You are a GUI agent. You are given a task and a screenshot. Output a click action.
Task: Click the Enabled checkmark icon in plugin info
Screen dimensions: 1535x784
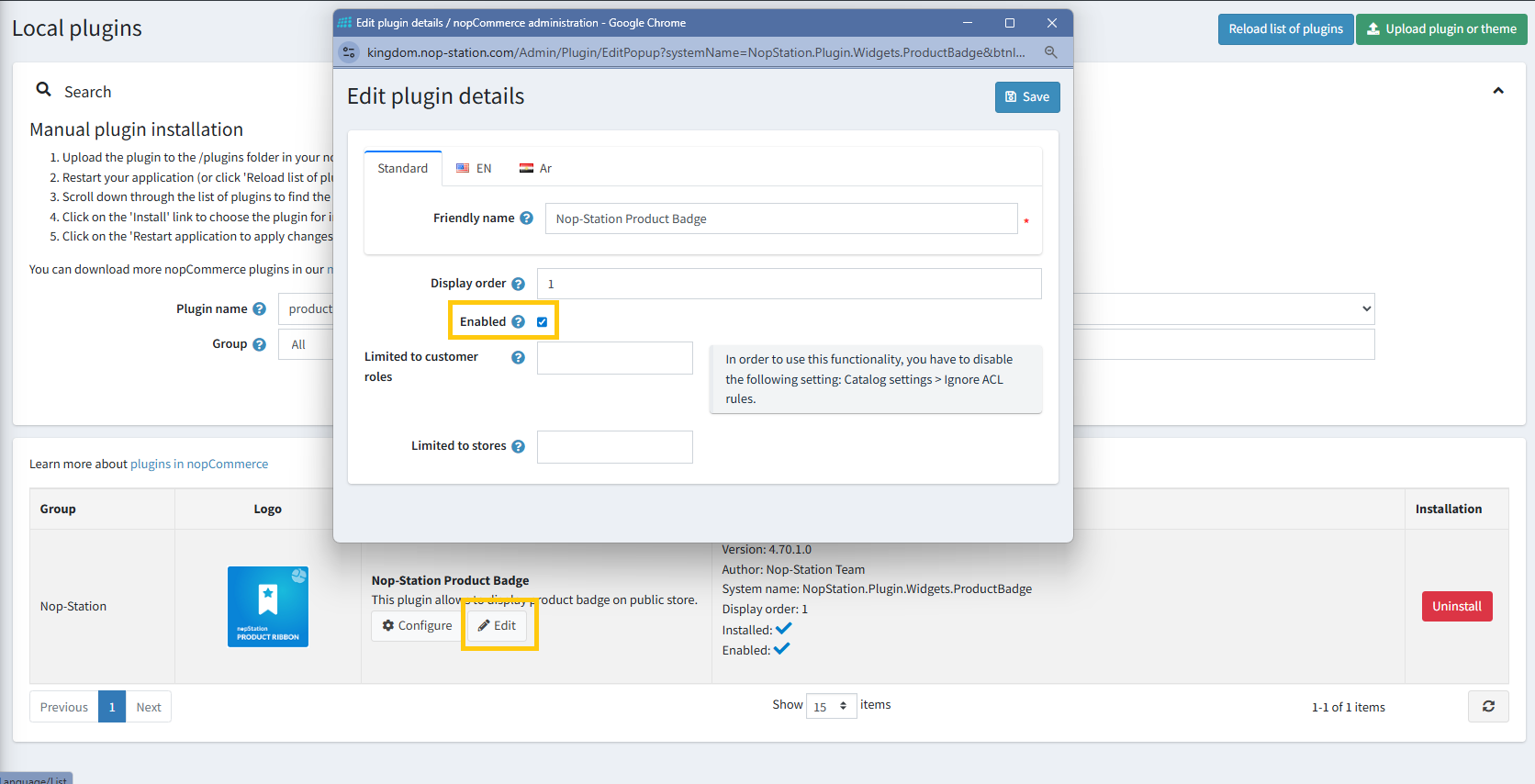[x=782, y=649]
